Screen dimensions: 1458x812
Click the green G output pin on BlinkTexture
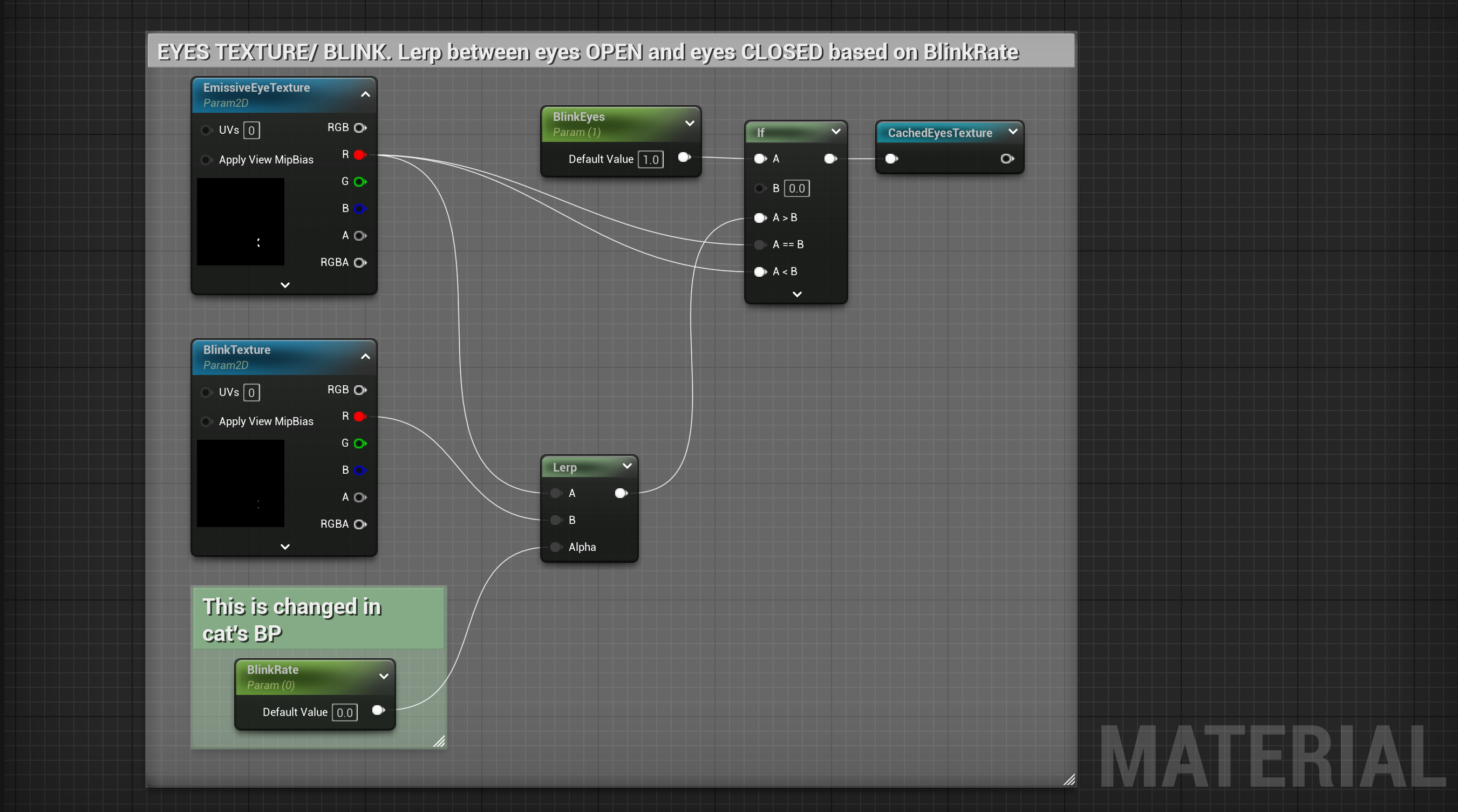(x=360, y=443)
